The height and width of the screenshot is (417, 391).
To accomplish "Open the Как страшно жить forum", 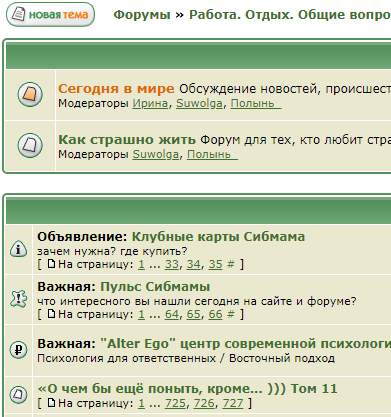I will 127,139.
